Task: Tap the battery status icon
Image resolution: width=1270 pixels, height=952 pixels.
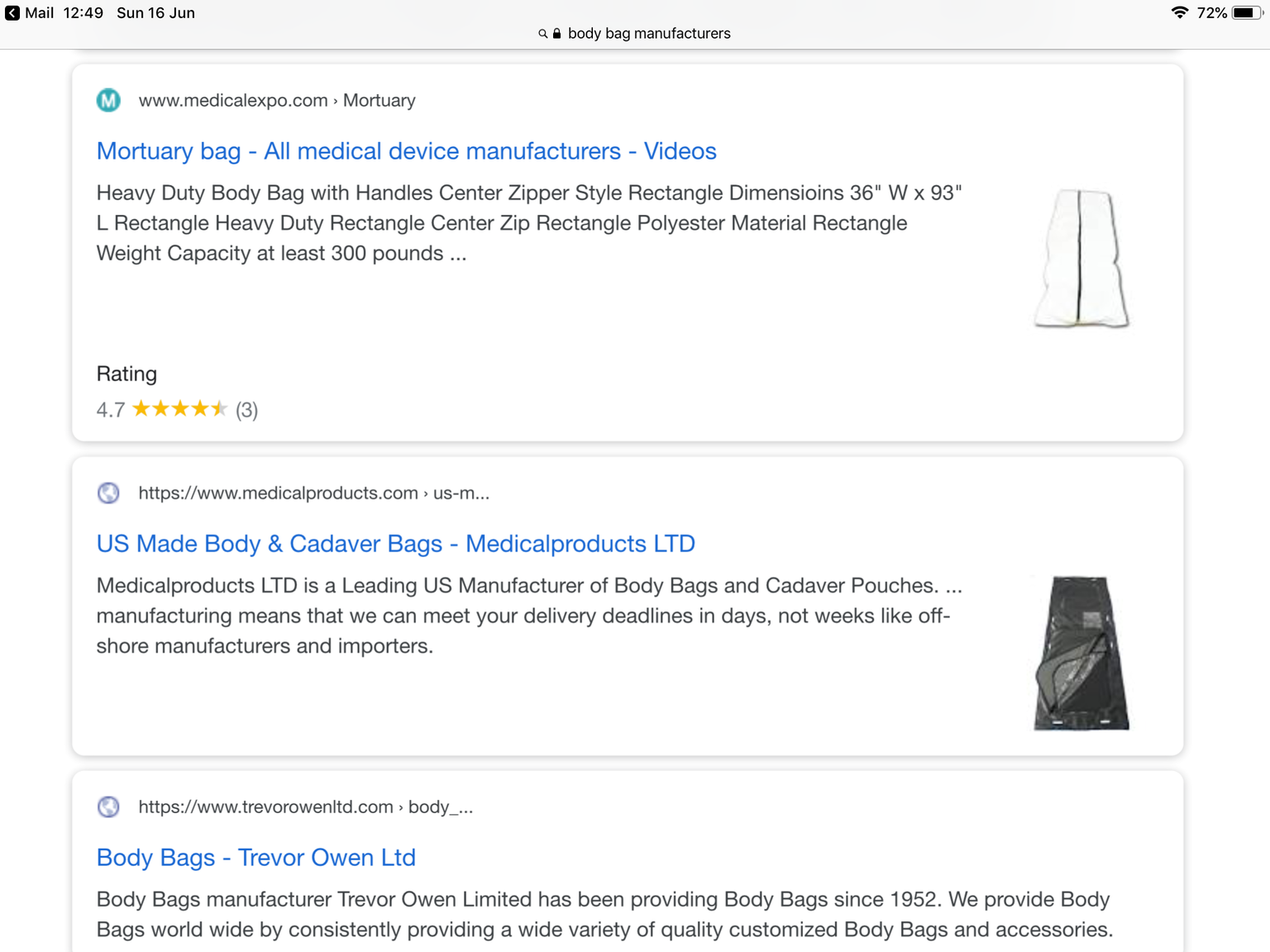Action: click(1247, 12)
